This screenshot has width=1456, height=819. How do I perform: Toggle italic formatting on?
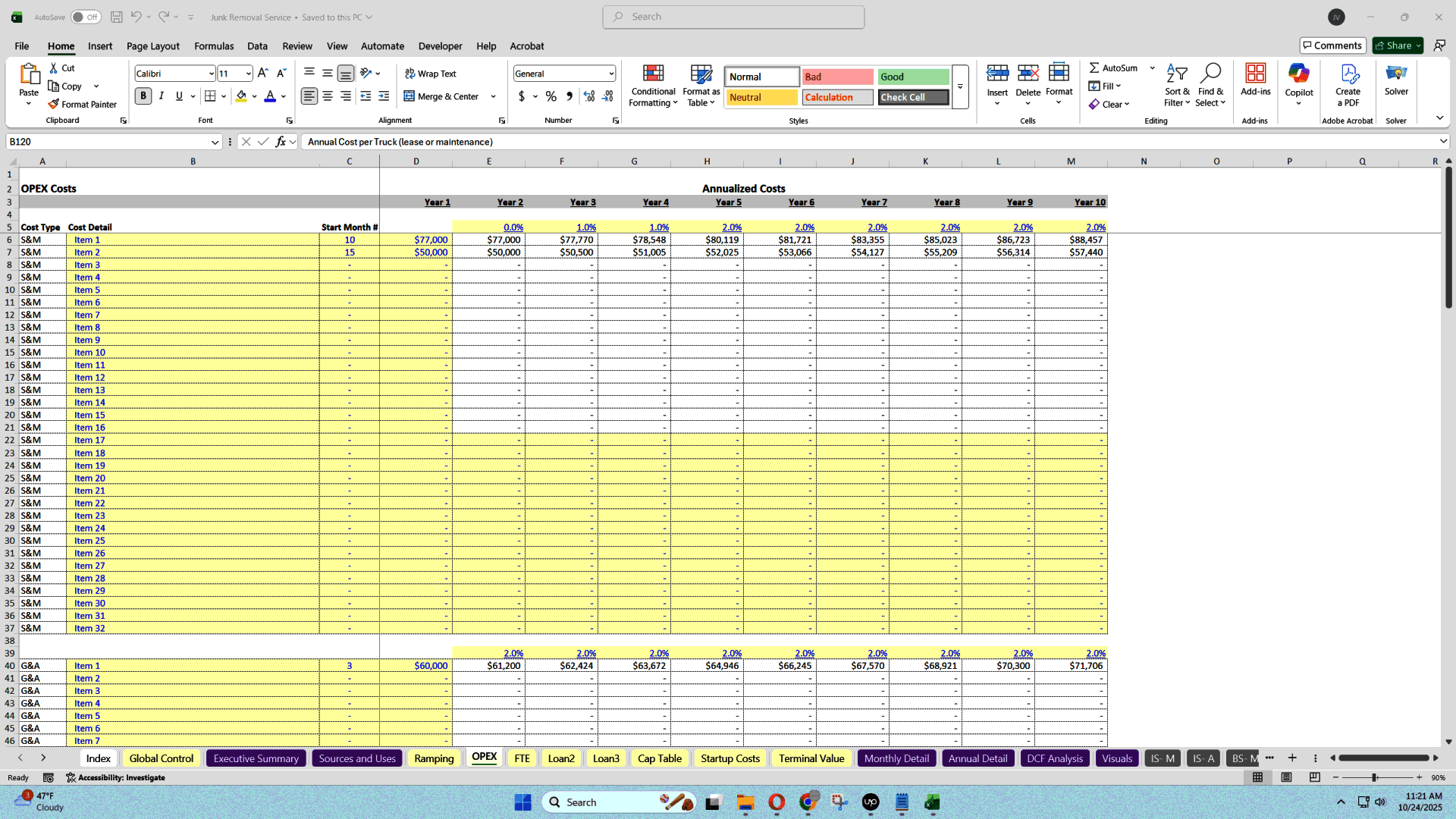(161, 96)
